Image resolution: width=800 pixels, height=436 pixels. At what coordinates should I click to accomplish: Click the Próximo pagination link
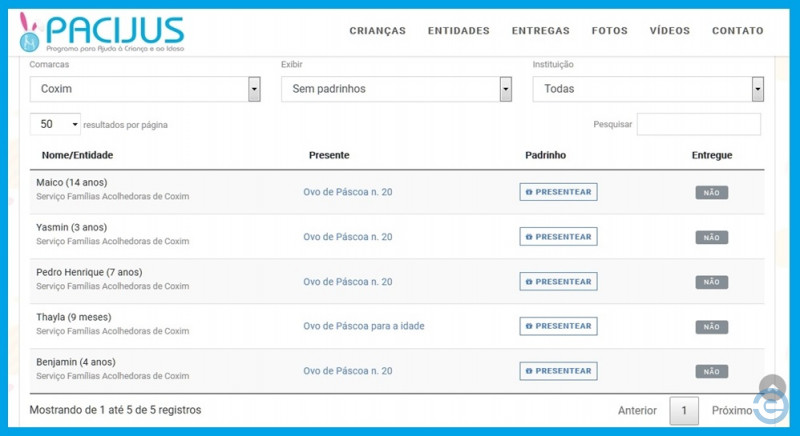click(732, 411)
